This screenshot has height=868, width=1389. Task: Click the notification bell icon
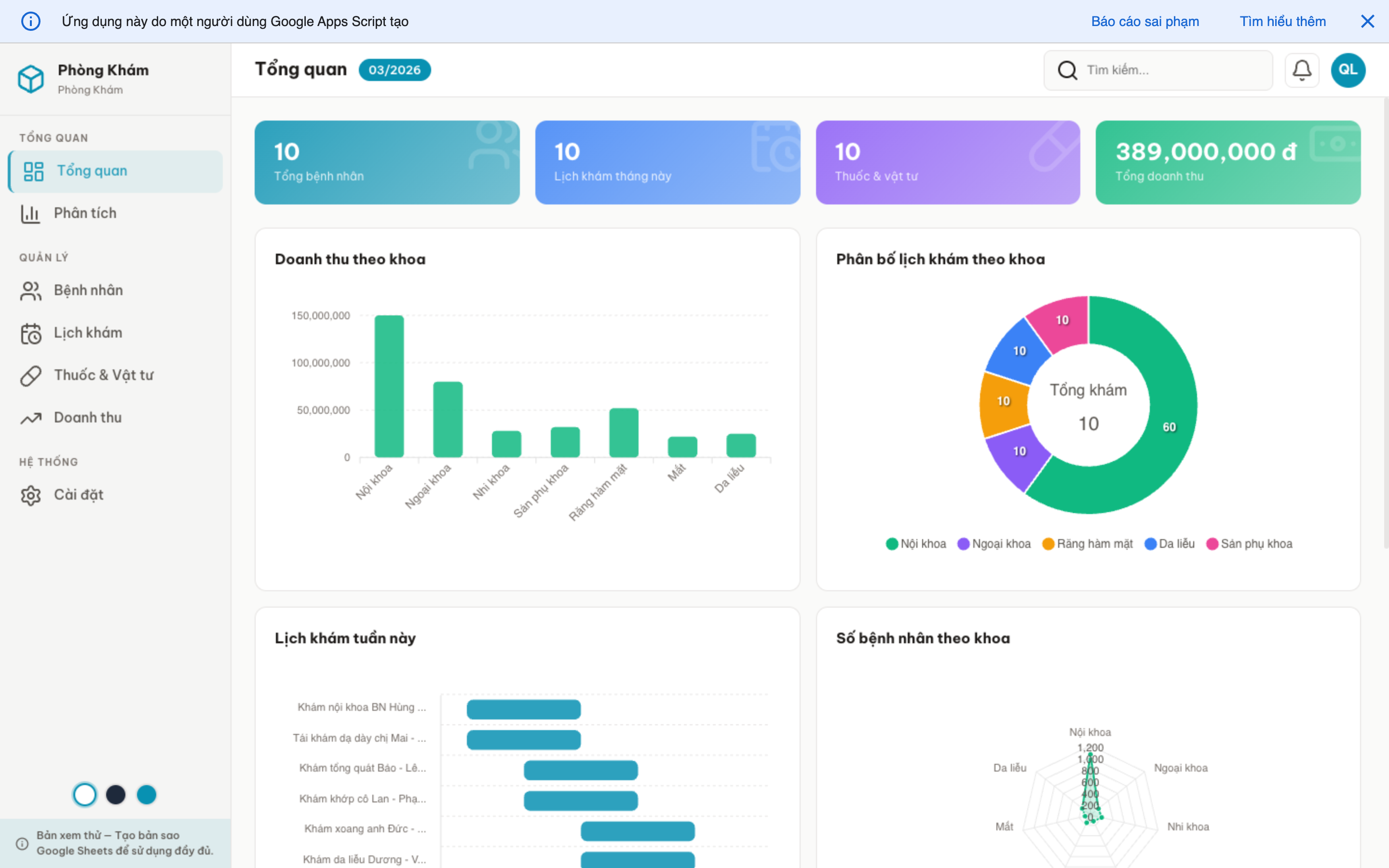click(x=1301, y=70)
